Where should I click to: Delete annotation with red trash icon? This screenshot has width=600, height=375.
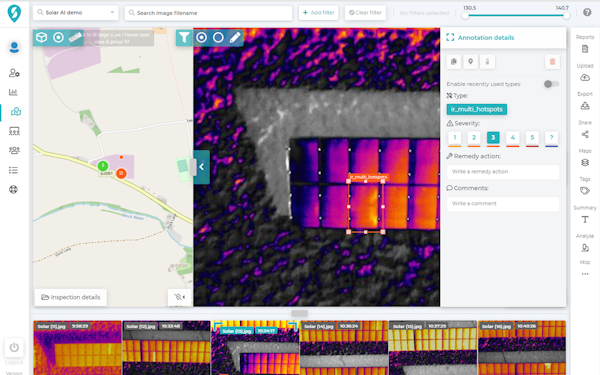pos(552,62)
